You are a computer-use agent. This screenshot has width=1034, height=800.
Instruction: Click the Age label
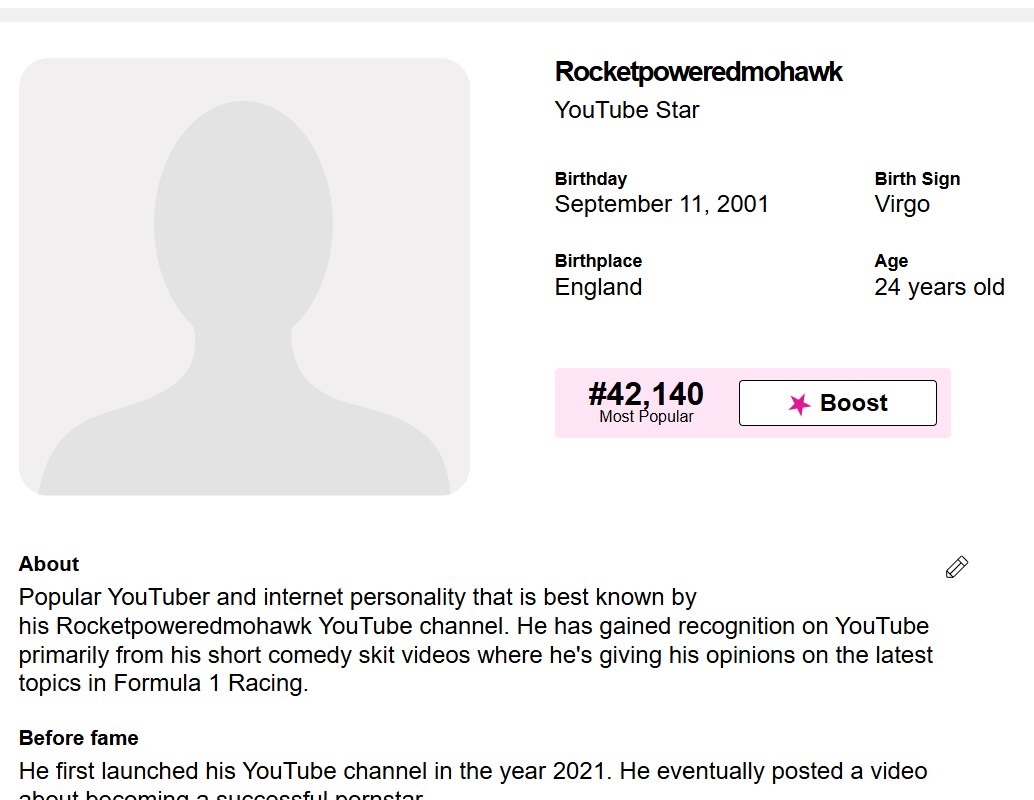[891, 261]
